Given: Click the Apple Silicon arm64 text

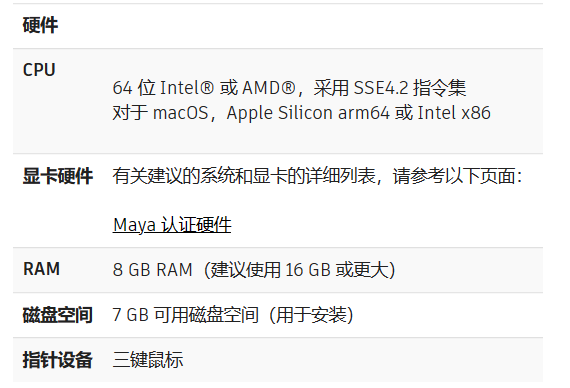Looking at the screenshot, I should pyautogui.click(x=308, y=113).
